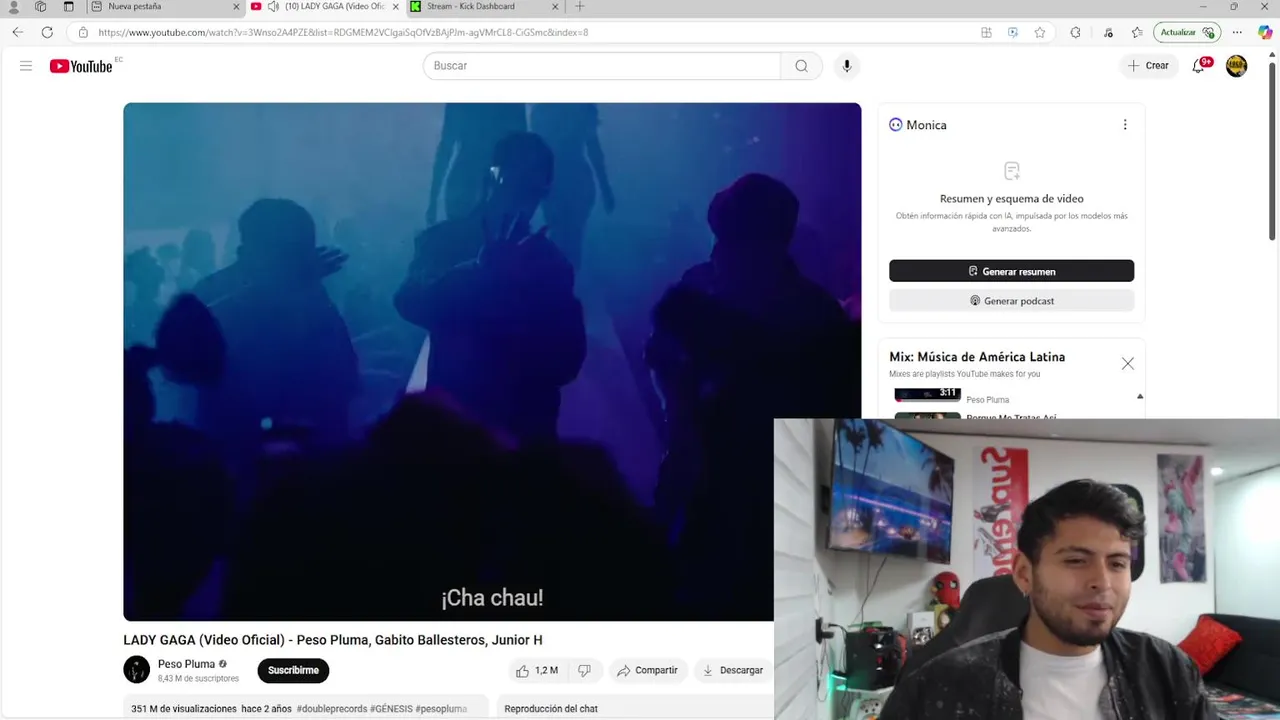Start voice search with the microphone icon
The image size is (1280, 720).
tap(847, 66)
